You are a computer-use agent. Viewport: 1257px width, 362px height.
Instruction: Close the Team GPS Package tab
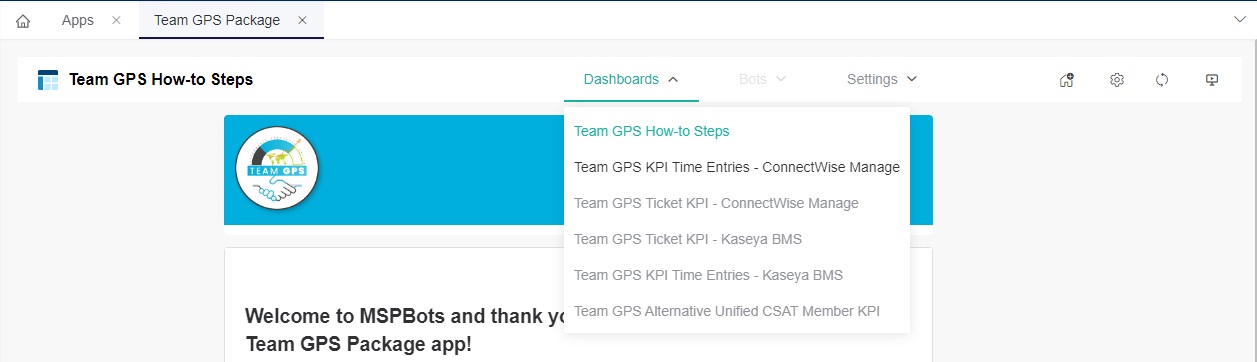[x=303, y=20]
